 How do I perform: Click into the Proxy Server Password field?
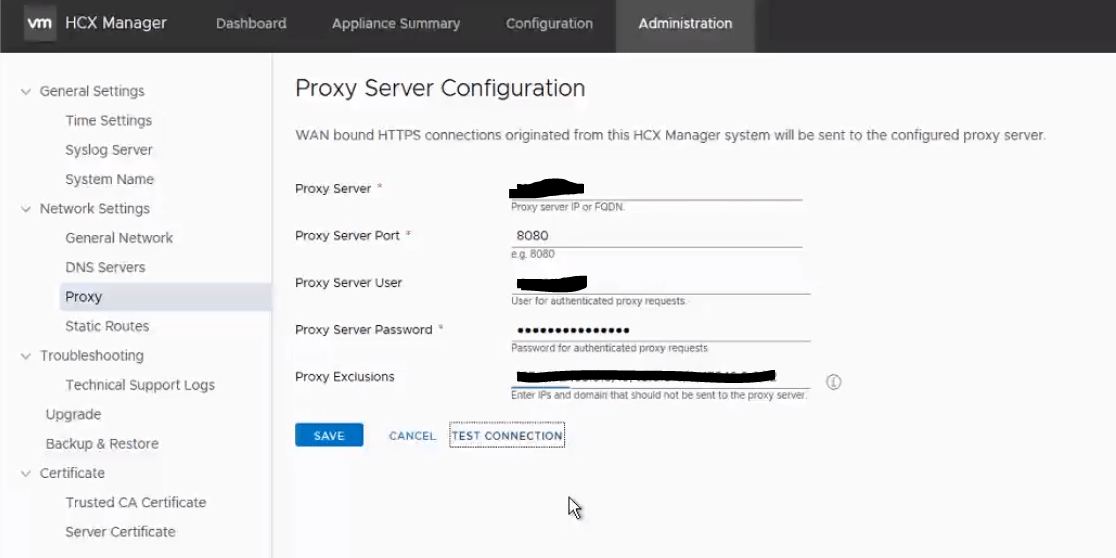(660, 330)
